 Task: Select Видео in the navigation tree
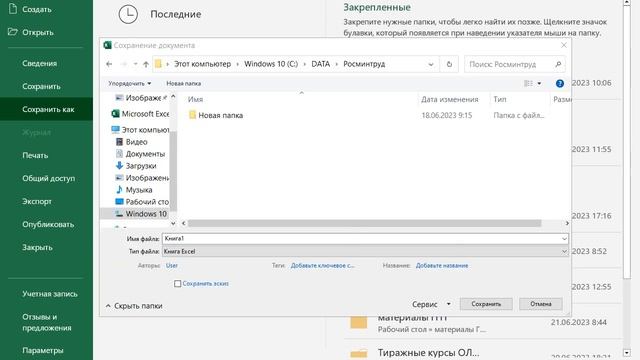[131, 142]
